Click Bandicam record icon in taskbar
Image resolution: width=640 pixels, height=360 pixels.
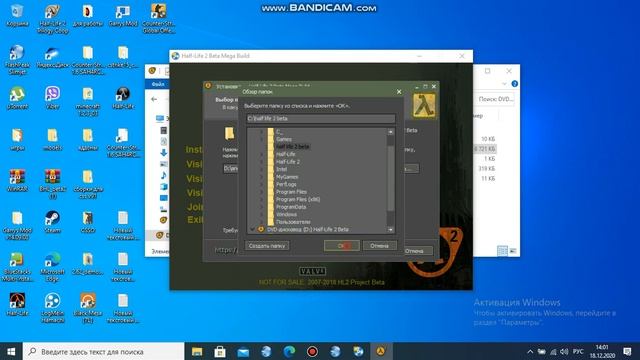312,351
